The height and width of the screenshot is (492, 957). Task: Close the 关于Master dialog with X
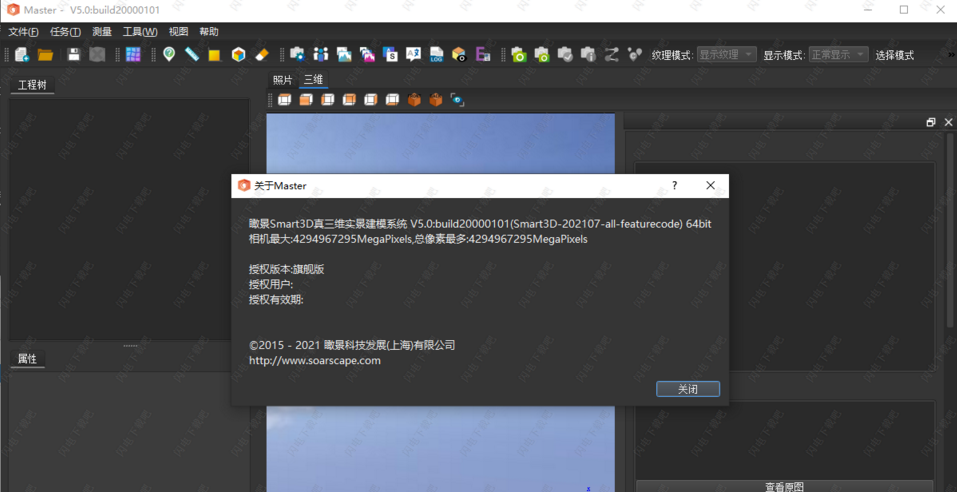pyautogui.click(x=710, y=186)
